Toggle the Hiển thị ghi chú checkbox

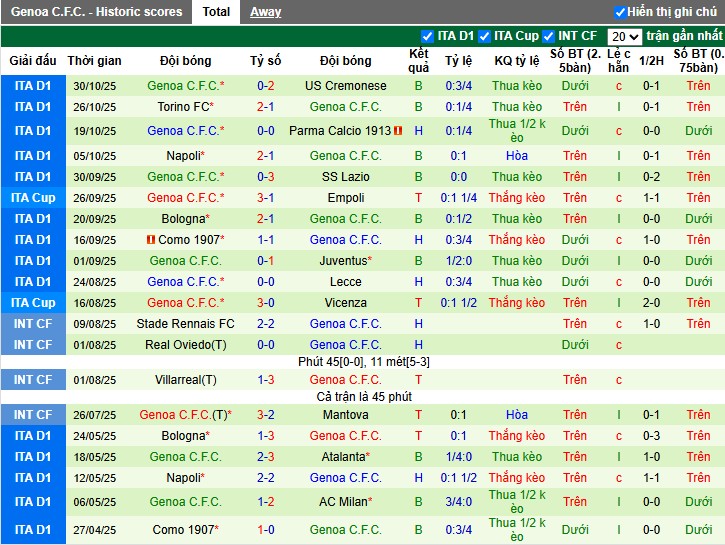620,12
